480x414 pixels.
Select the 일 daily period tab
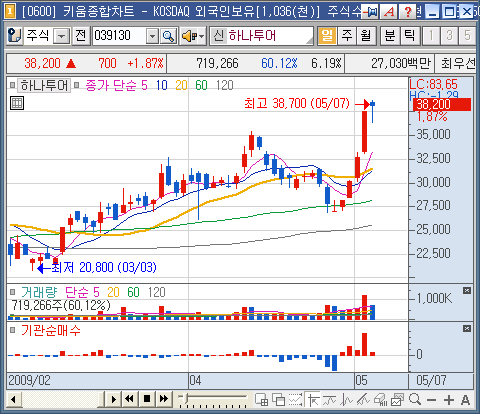(x=327, y=36)
